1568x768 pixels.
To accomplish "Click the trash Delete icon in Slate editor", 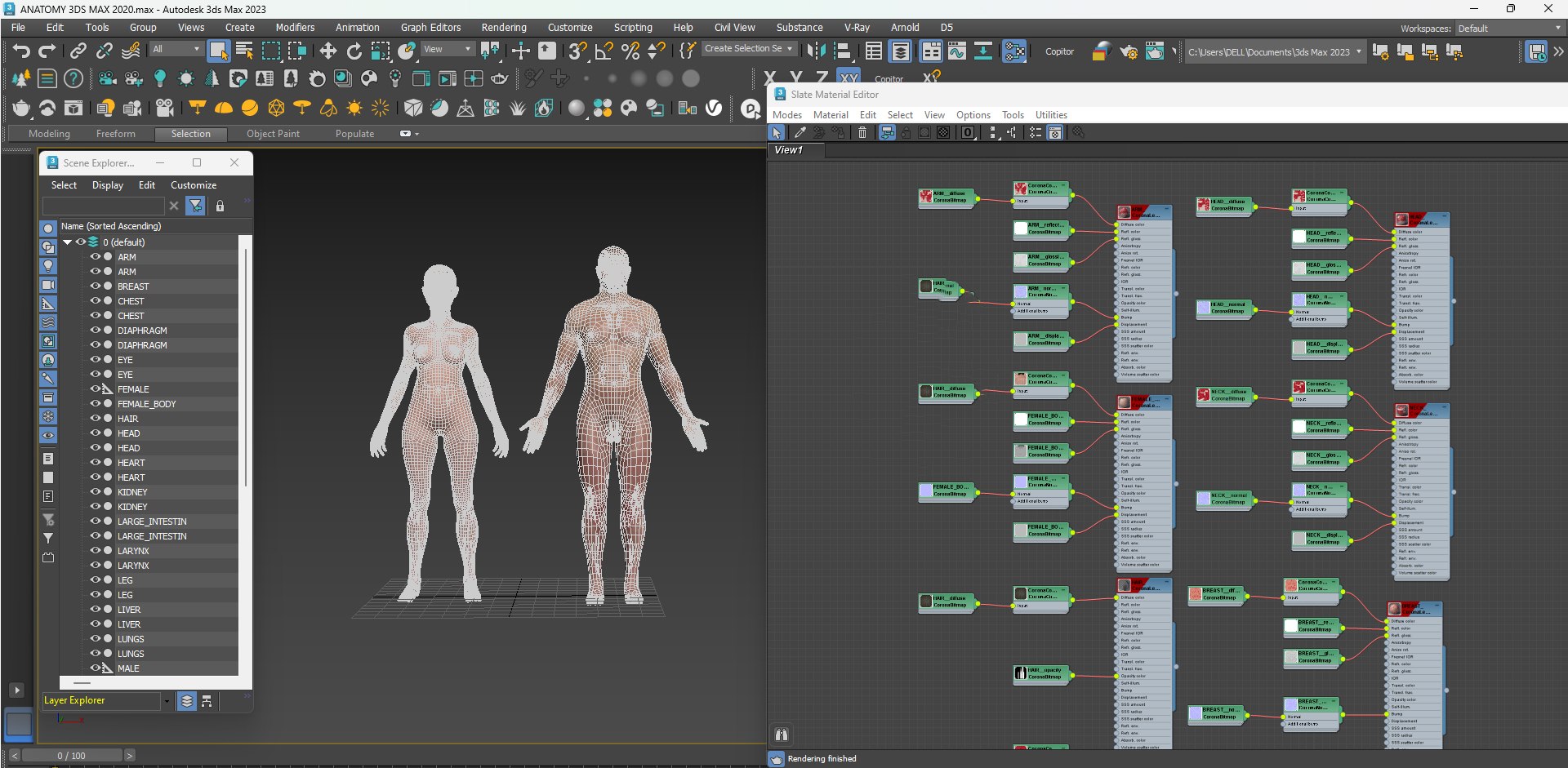I will point(862,132).
